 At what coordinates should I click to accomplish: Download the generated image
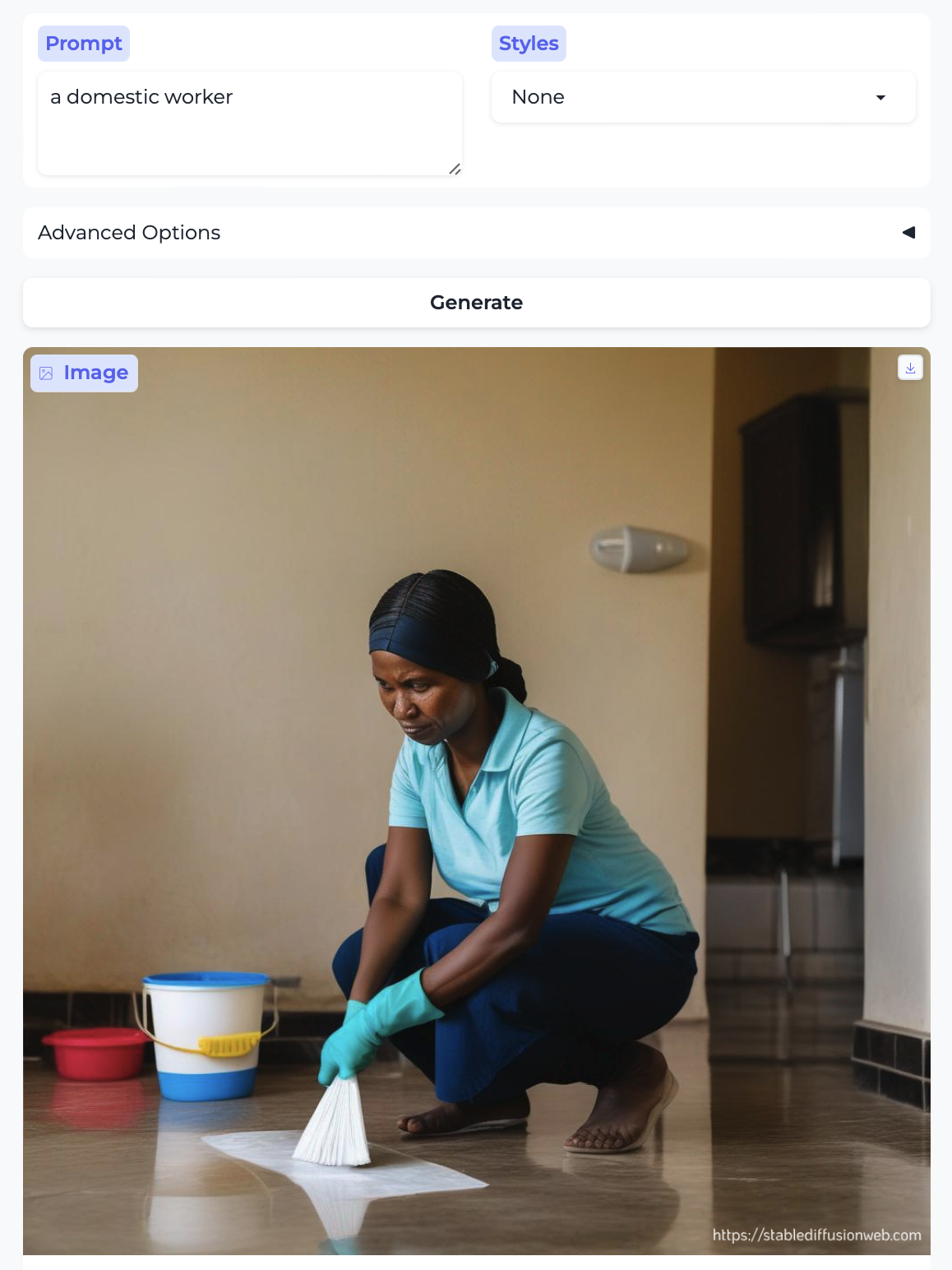pos(910,368)
